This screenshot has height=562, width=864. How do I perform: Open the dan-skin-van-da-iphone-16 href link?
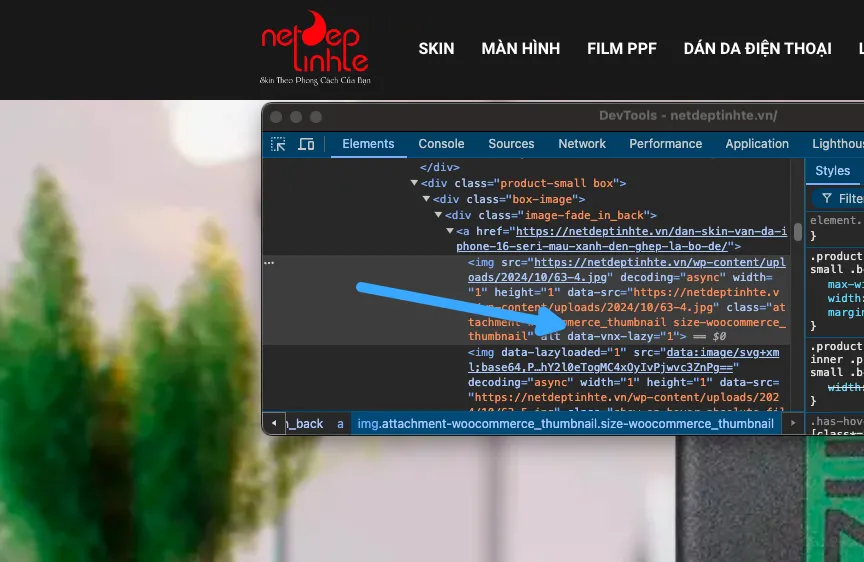(622, 239)
